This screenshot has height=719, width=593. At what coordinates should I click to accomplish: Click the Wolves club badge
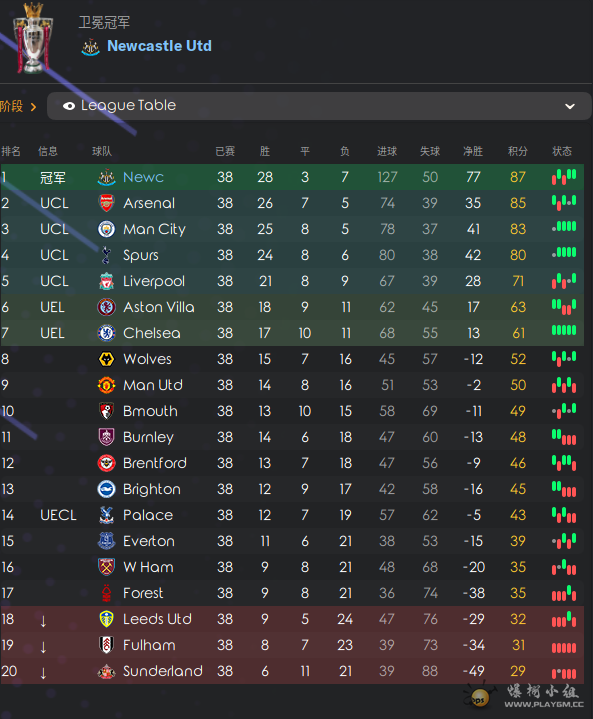pos(106,359)
